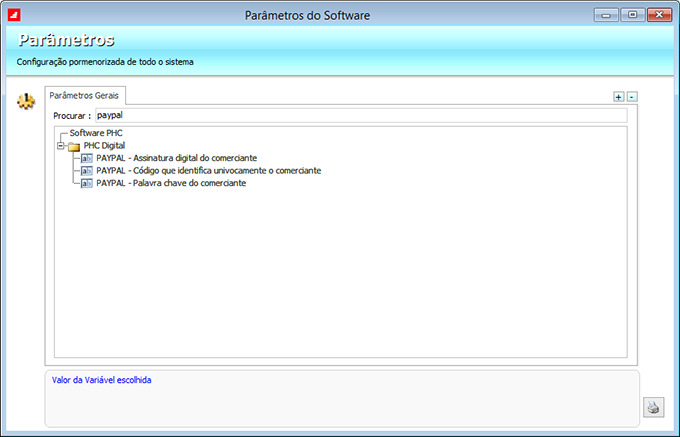Viewport: 680px width, 437px height.
Task: Select PAYPAL - Assinatura digital do comerciante
Action: [x=177, y=158]
